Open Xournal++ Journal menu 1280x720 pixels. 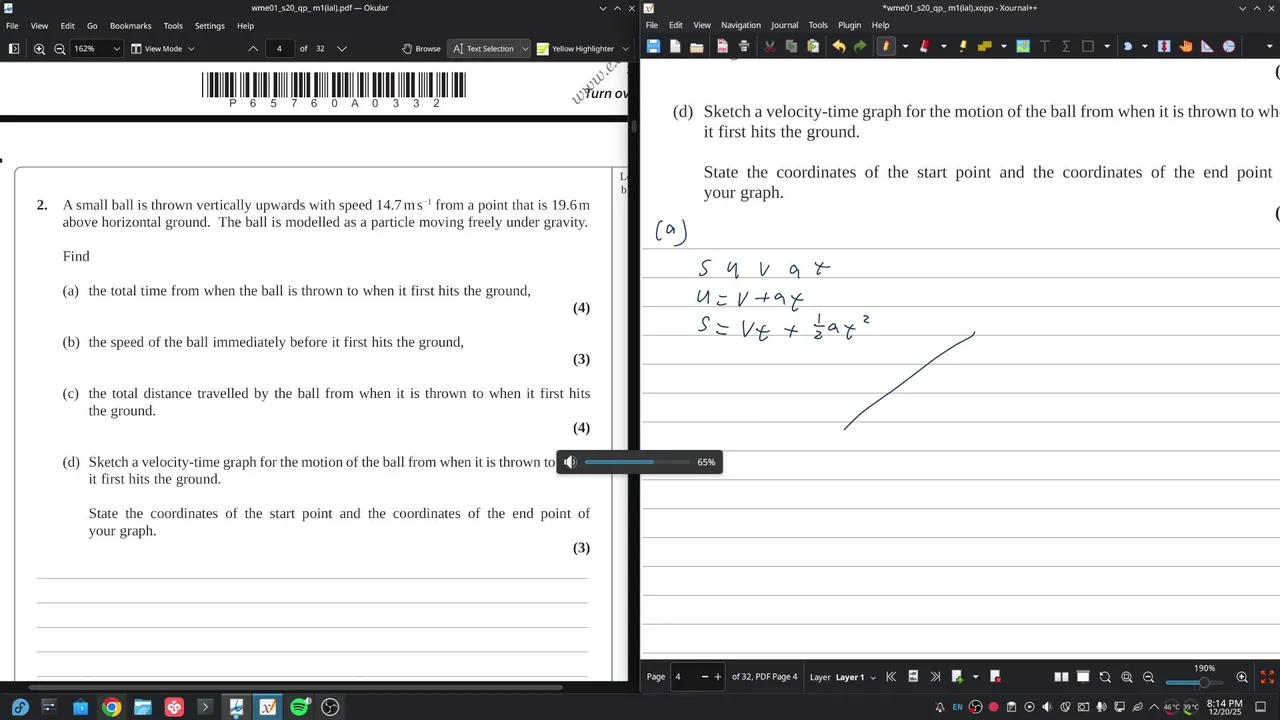(x=784, y=25)
